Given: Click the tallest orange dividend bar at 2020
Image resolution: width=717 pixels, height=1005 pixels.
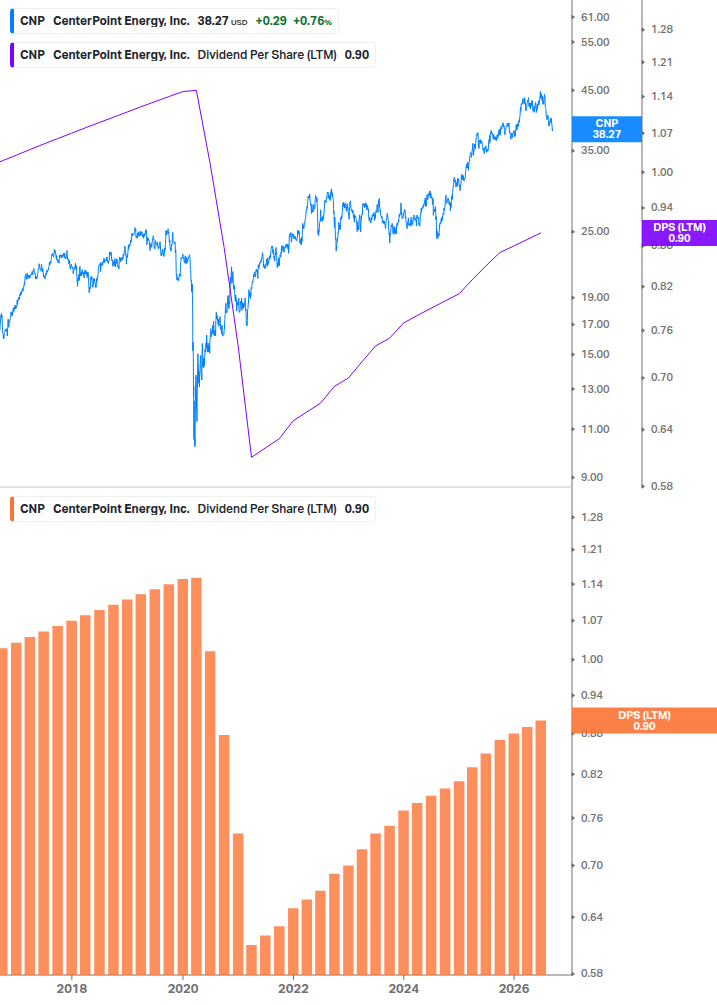Looking at the screenshot, I should (197, 776).
